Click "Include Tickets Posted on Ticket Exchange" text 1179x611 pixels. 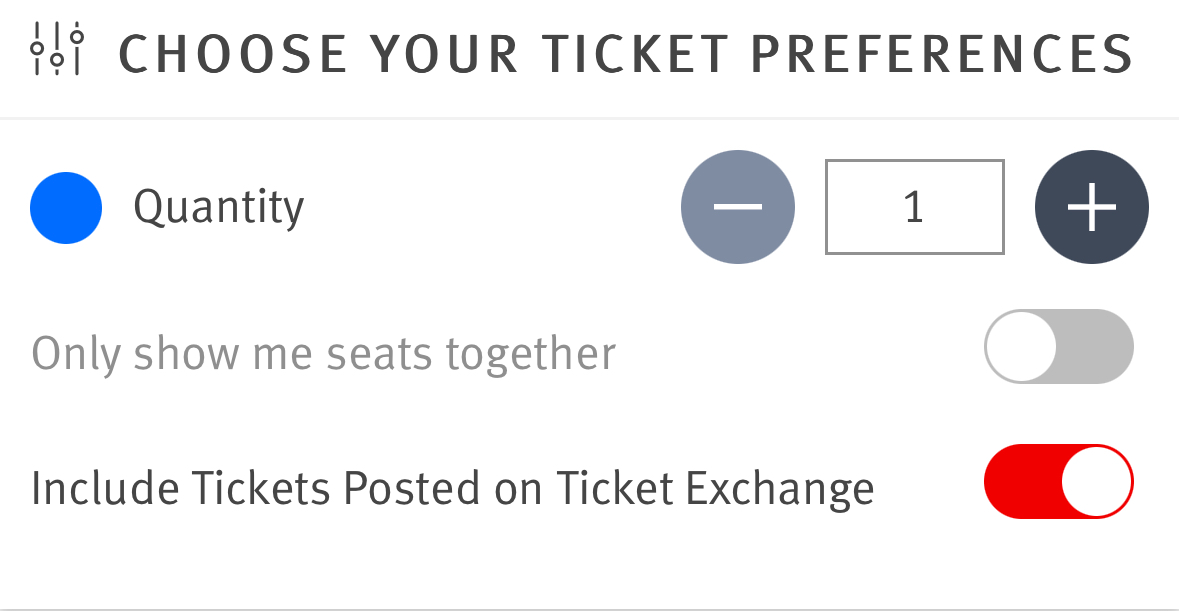[x=452, y=489]
